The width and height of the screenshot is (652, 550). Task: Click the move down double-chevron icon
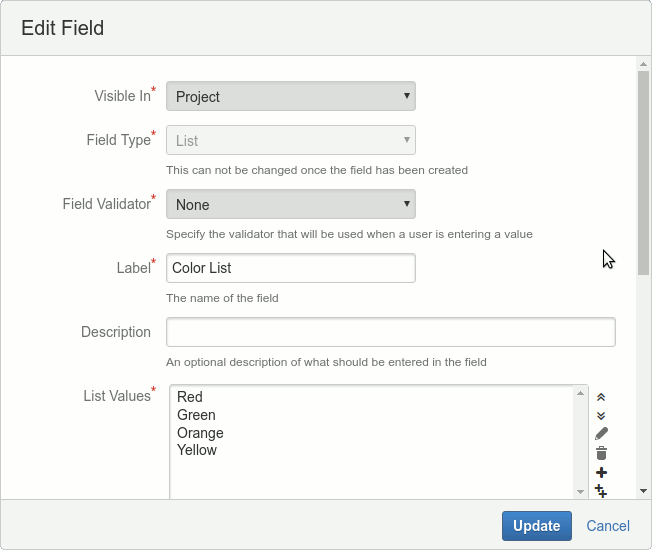point(601,415)
